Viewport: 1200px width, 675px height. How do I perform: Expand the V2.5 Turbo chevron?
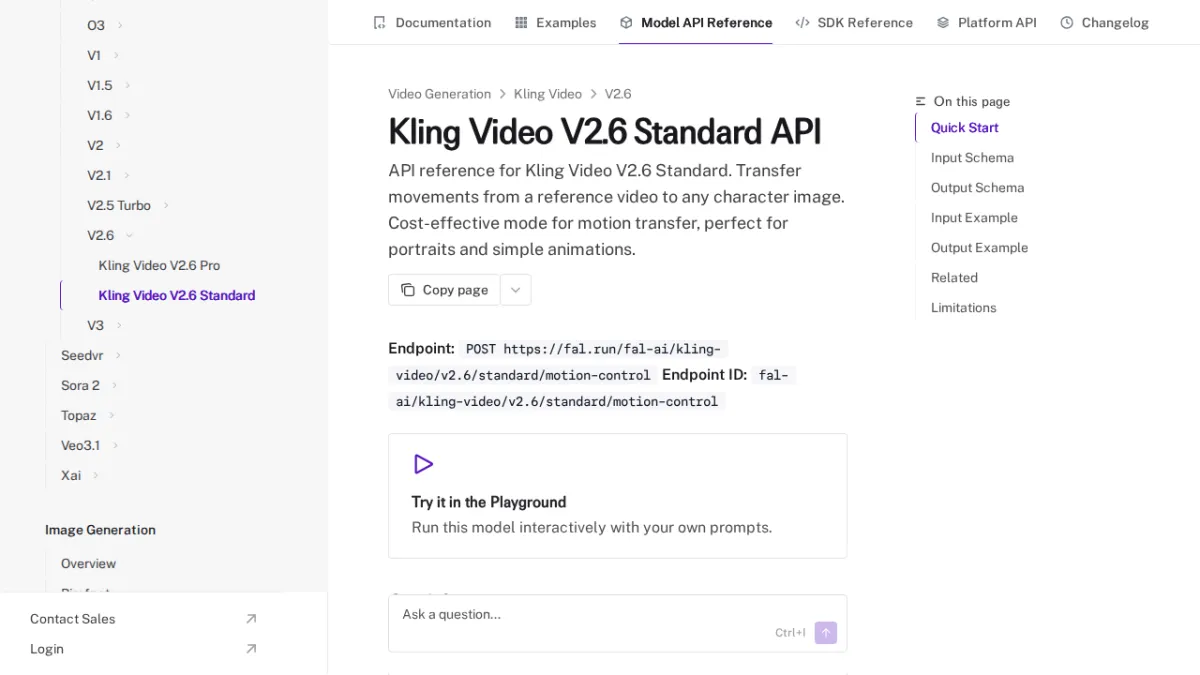(x=166, y=205)
